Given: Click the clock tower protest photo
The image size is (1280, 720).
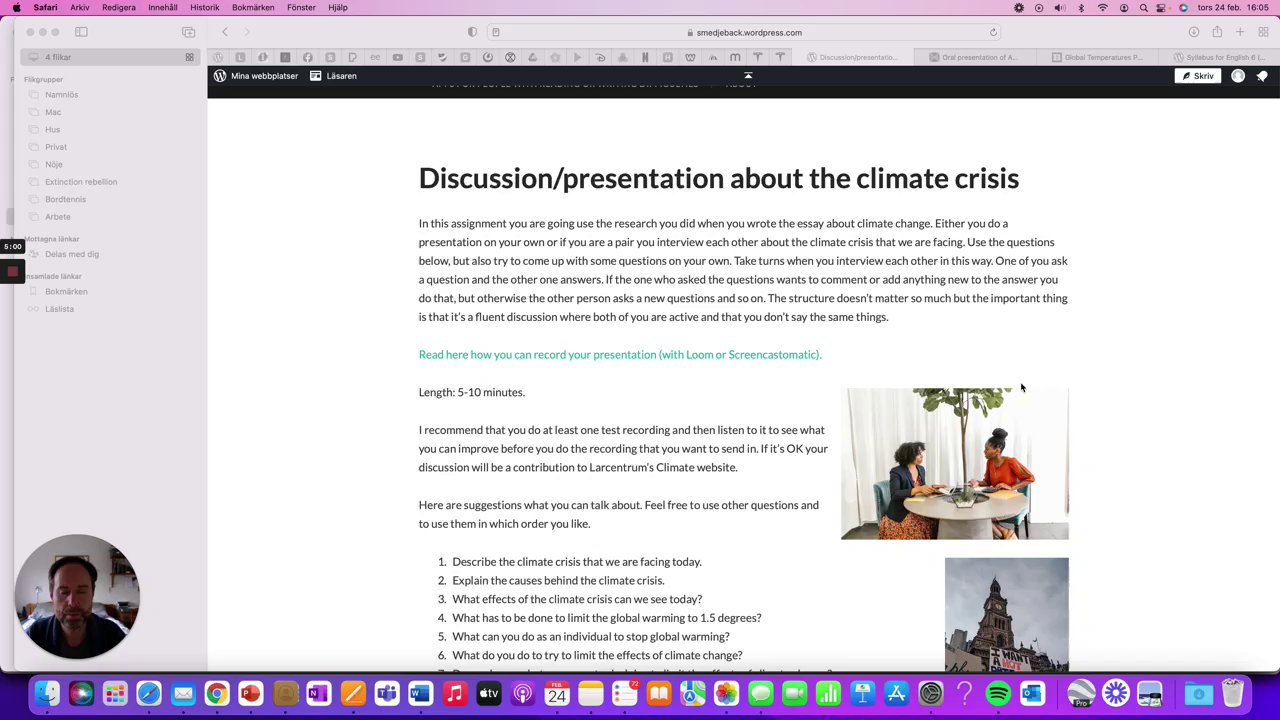Looking at the screenshot, I should (x=1007, y=615).
